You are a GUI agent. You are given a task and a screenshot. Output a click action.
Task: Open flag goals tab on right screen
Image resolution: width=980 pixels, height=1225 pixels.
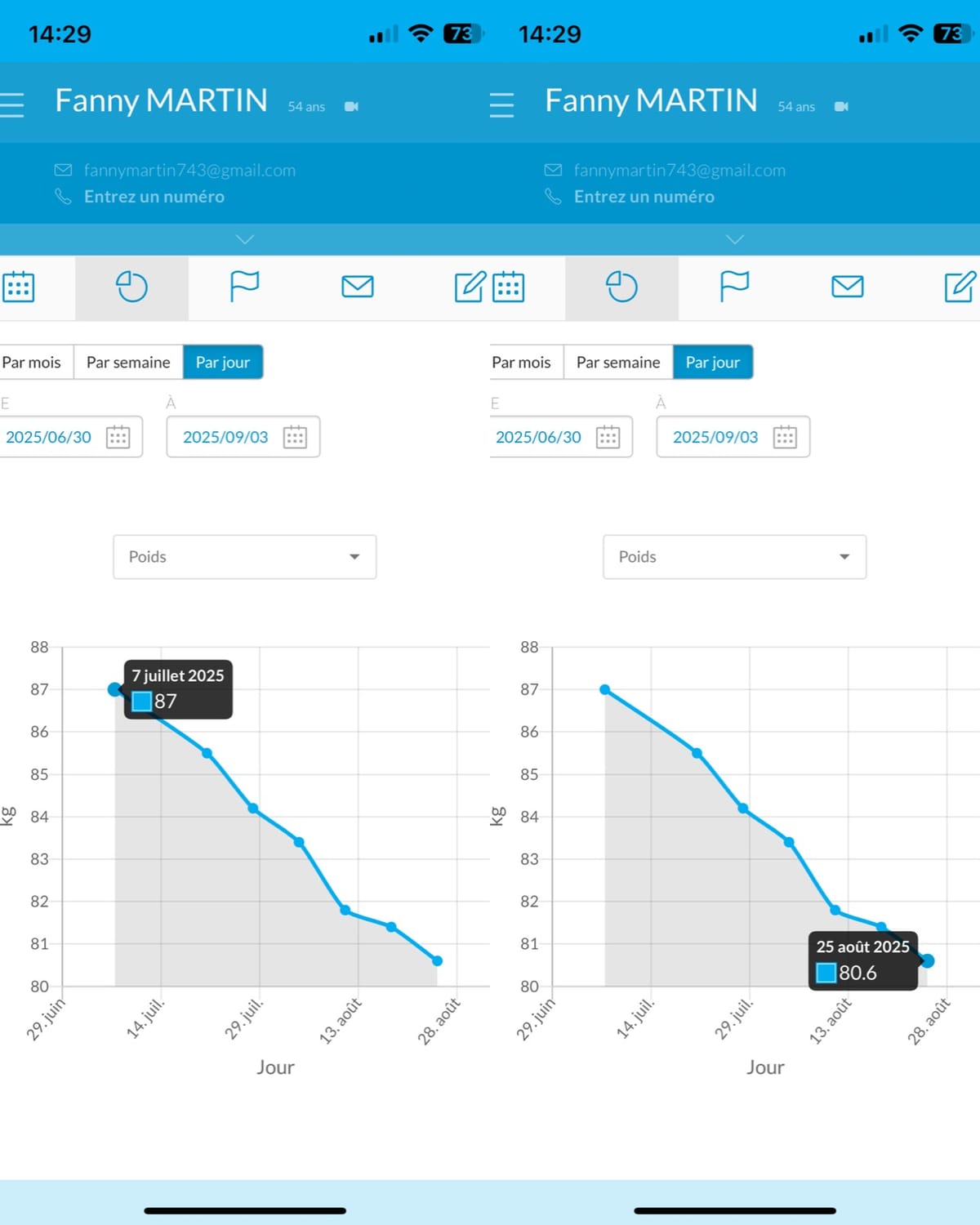click(x=734, y=287)
